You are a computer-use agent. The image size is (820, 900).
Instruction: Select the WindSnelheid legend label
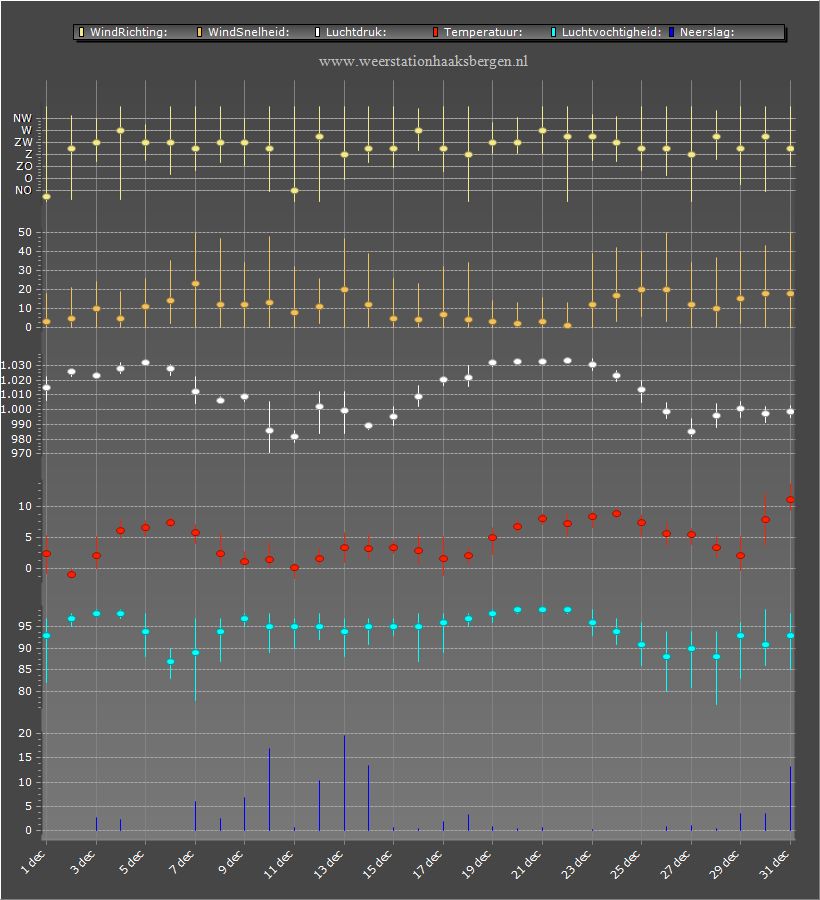248,32
